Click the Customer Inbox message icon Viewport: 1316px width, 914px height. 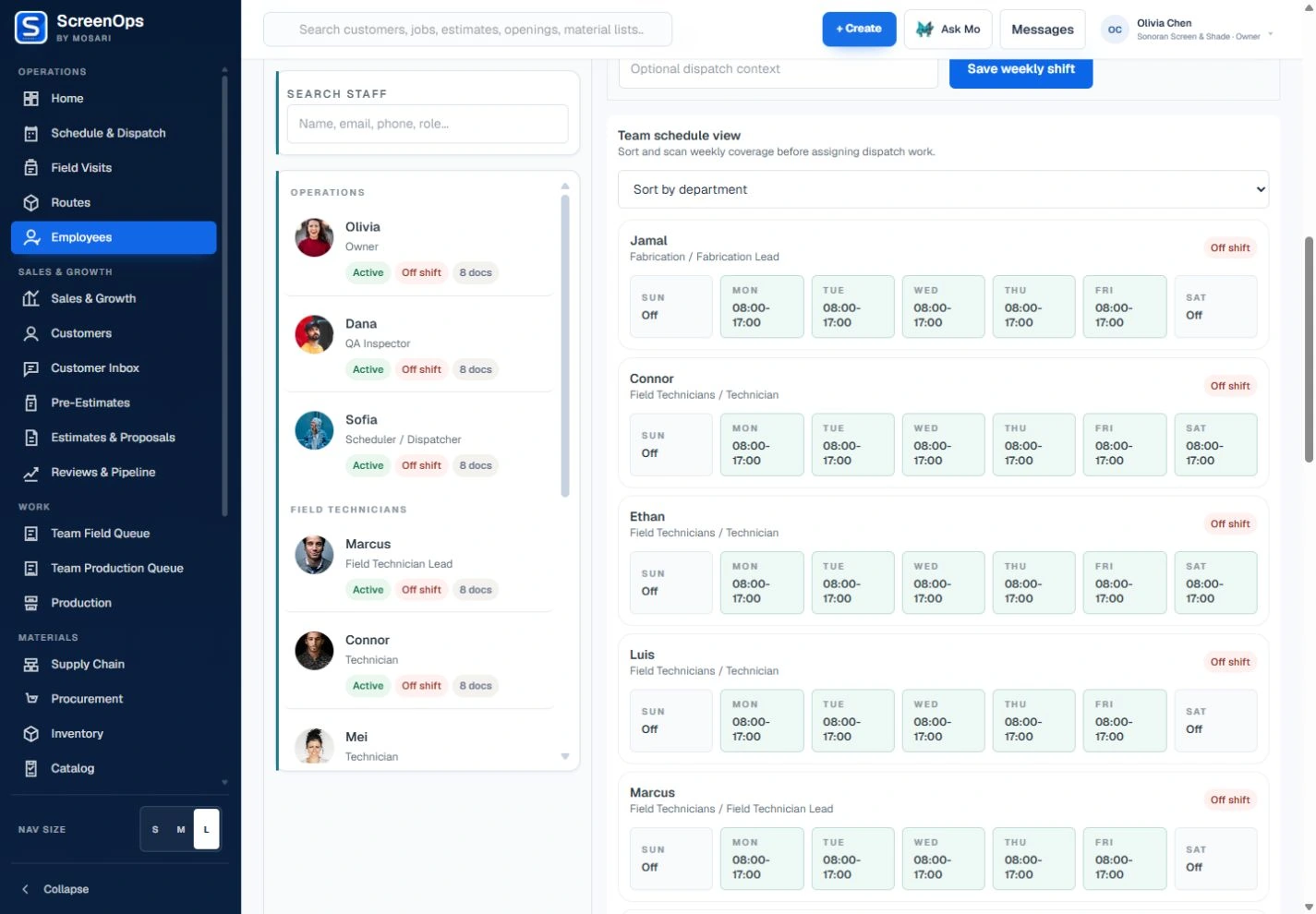pos(31,368)
